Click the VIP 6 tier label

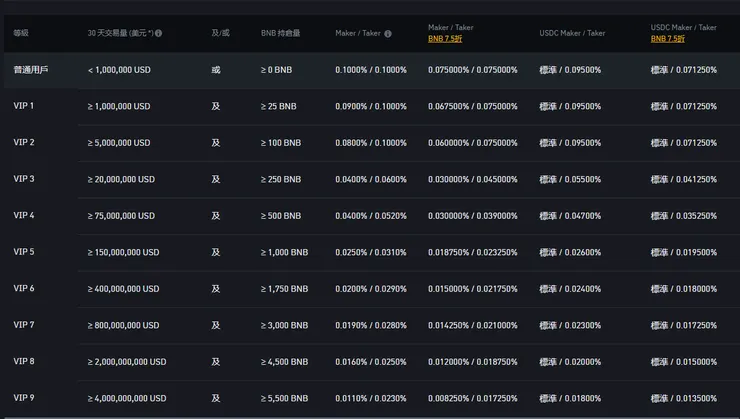[24, 288]
